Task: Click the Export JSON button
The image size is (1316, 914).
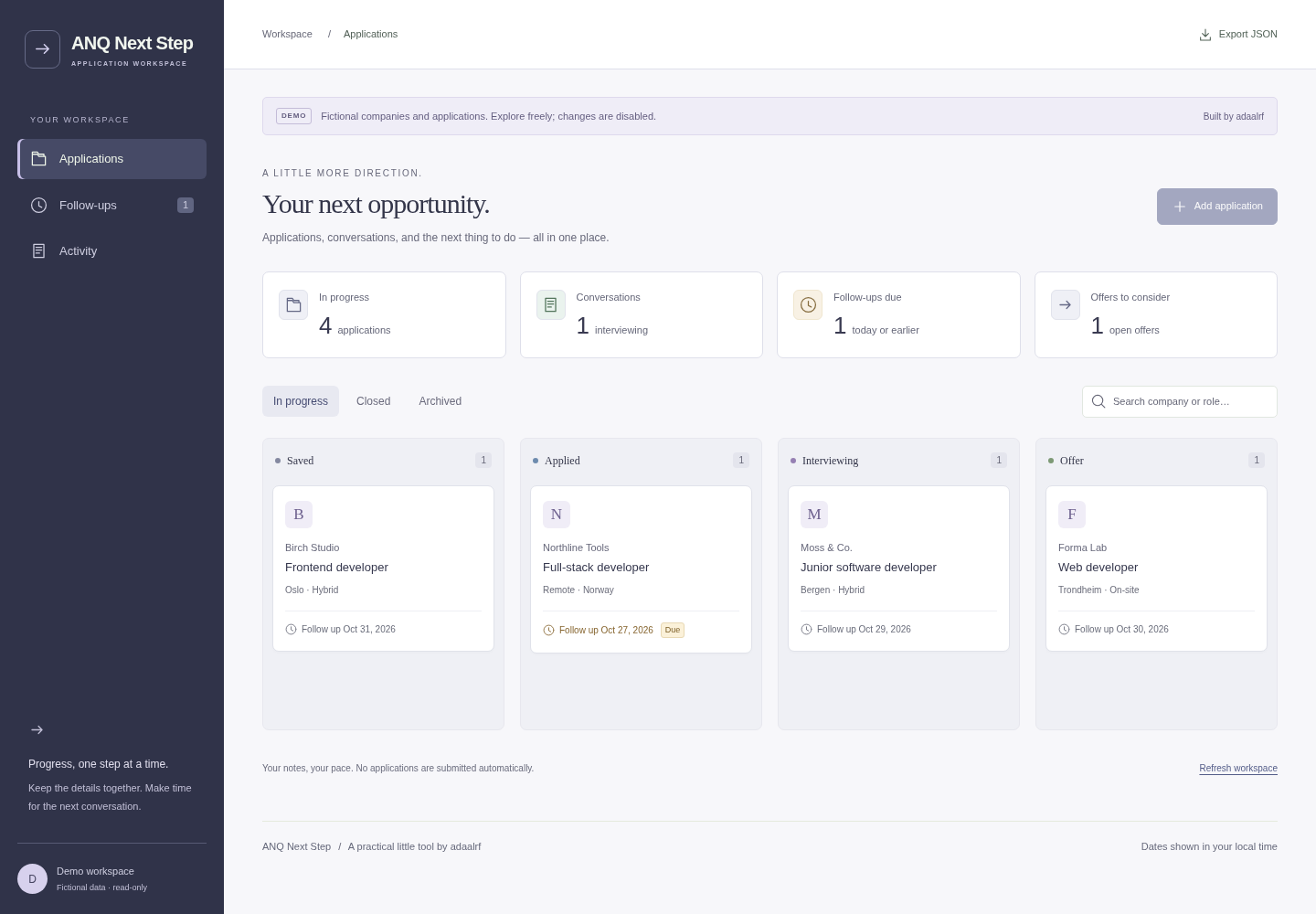Action: [1238, 35]
